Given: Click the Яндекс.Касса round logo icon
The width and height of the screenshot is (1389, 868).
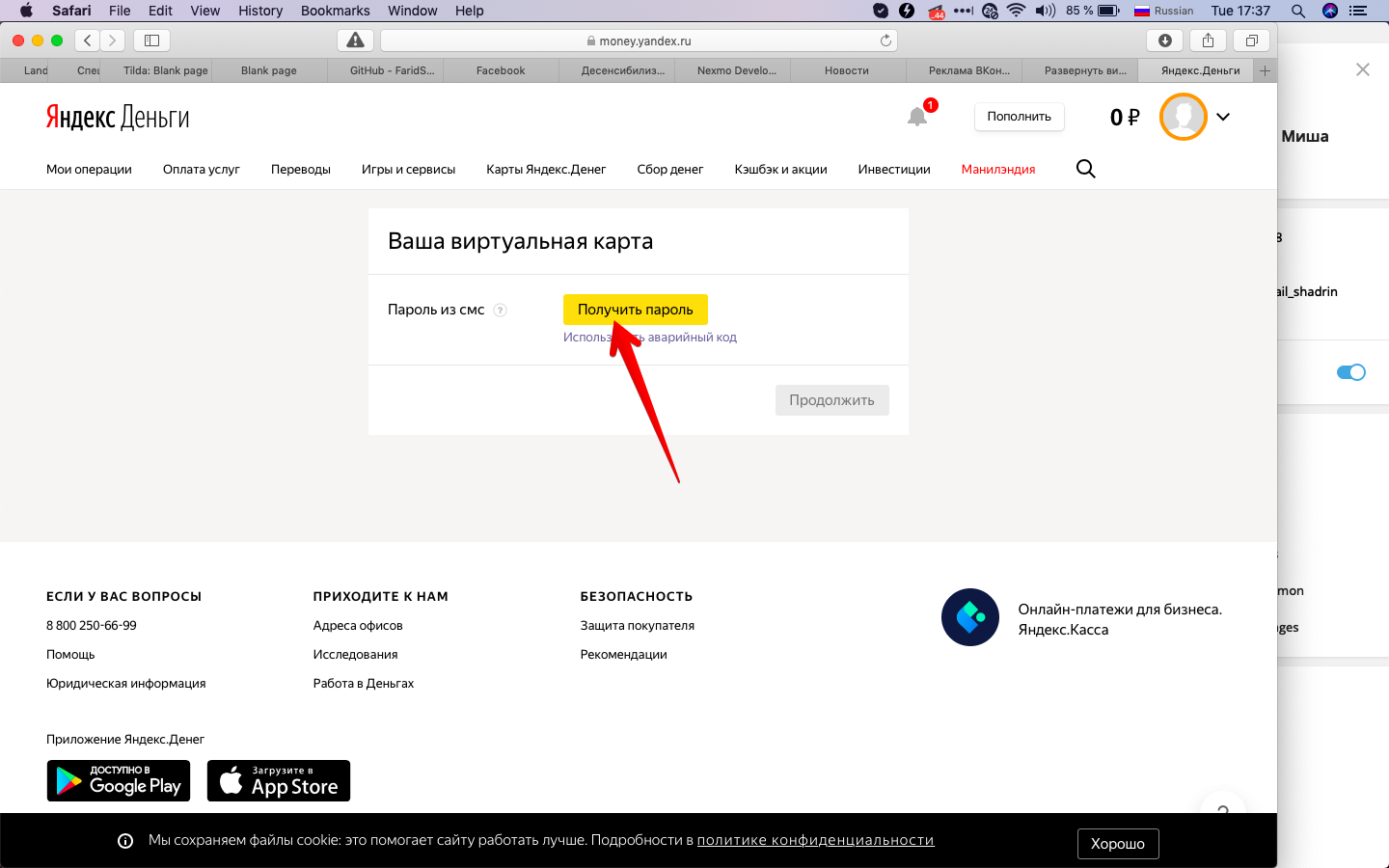Looking at the screenshot, I should [969, 617].
